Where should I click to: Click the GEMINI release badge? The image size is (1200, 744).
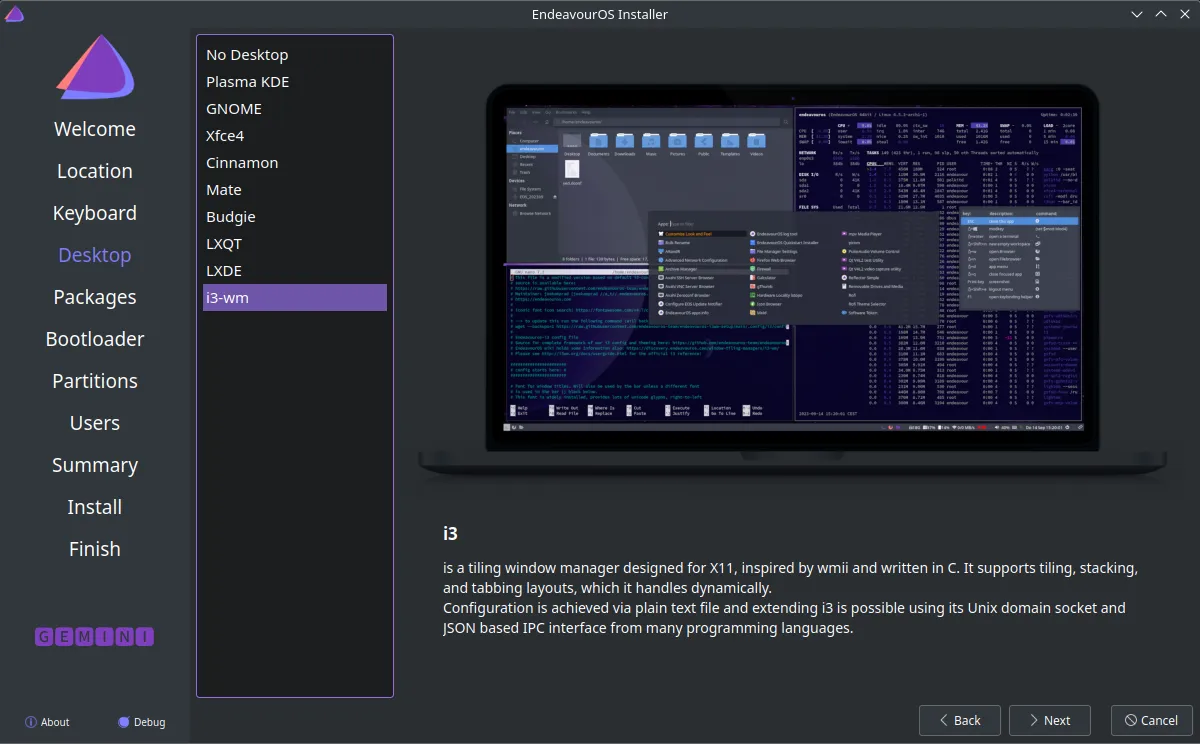coord(95,636)
